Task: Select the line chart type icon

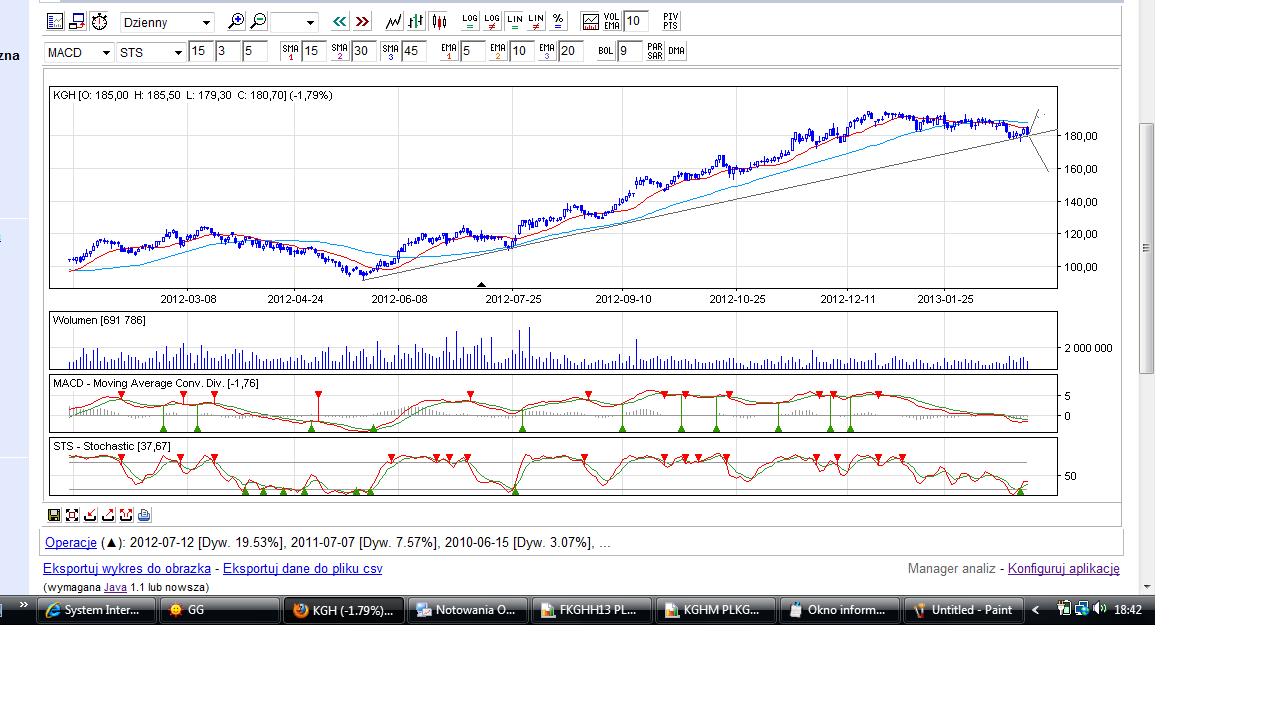Action: (394, 21)
